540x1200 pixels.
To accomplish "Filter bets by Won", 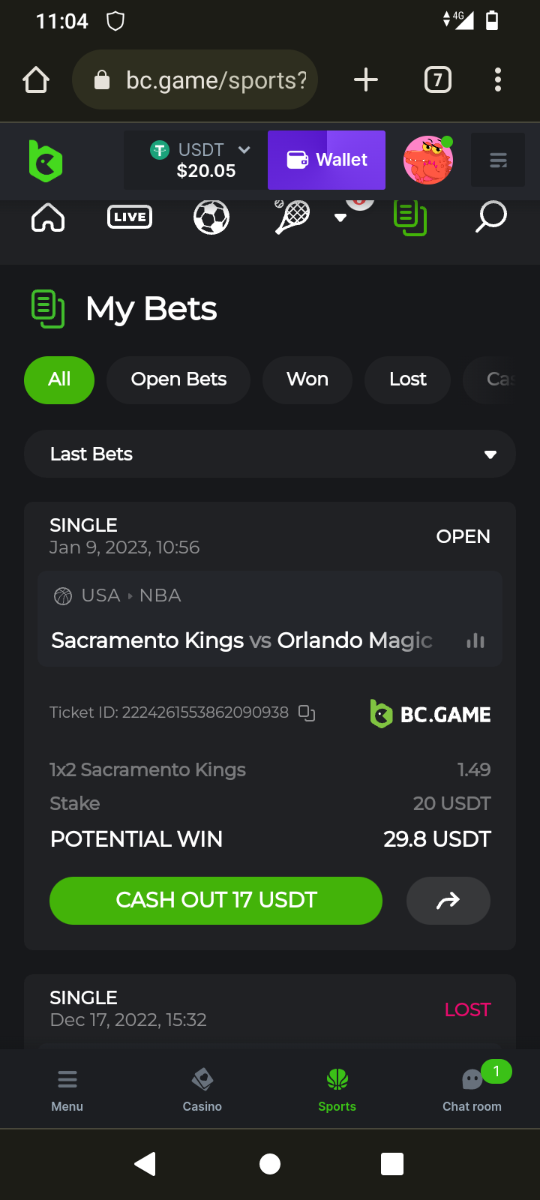I will (x=307, y=380).
